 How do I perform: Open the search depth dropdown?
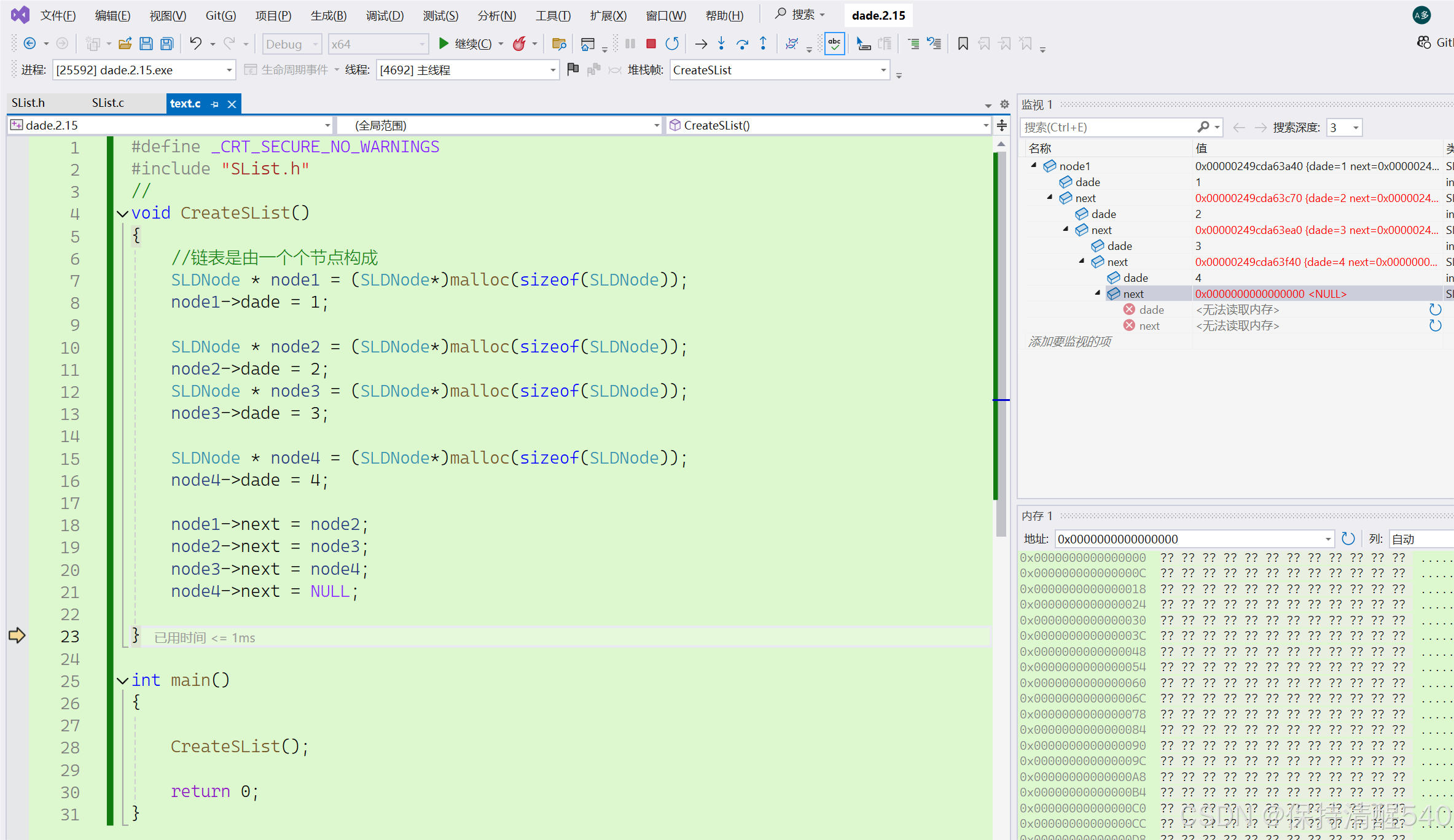pyautogui.click(x=1355, y=128)
